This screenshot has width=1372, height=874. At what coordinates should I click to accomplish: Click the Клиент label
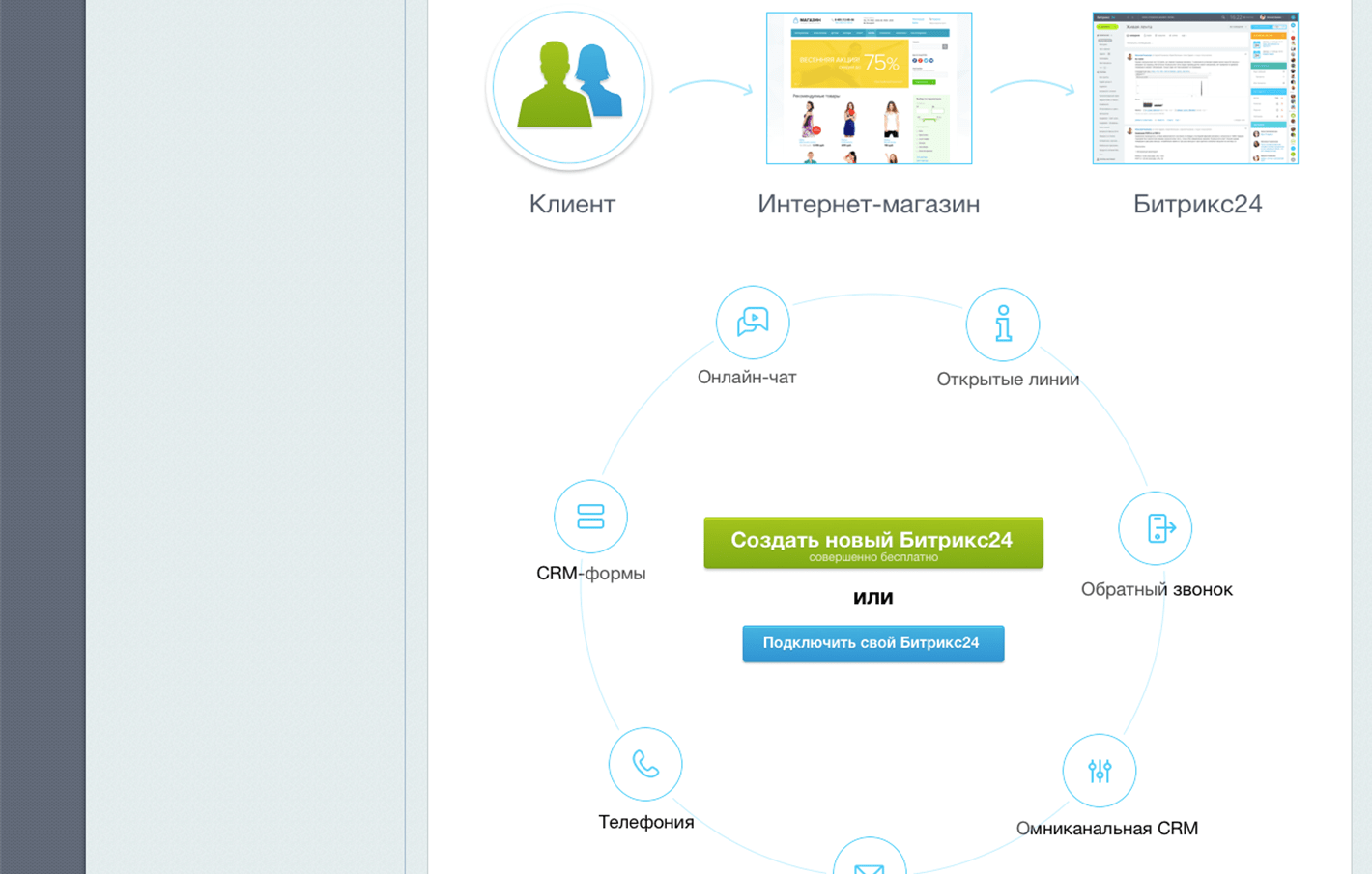[x=572, y=204]
